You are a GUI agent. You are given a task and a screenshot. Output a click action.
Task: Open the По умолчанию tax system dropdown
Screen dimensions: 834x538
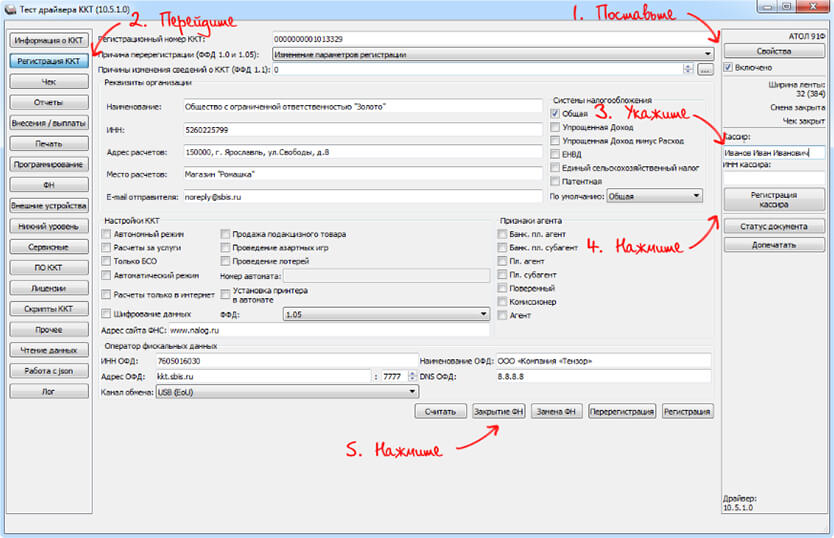coord(695,196)
